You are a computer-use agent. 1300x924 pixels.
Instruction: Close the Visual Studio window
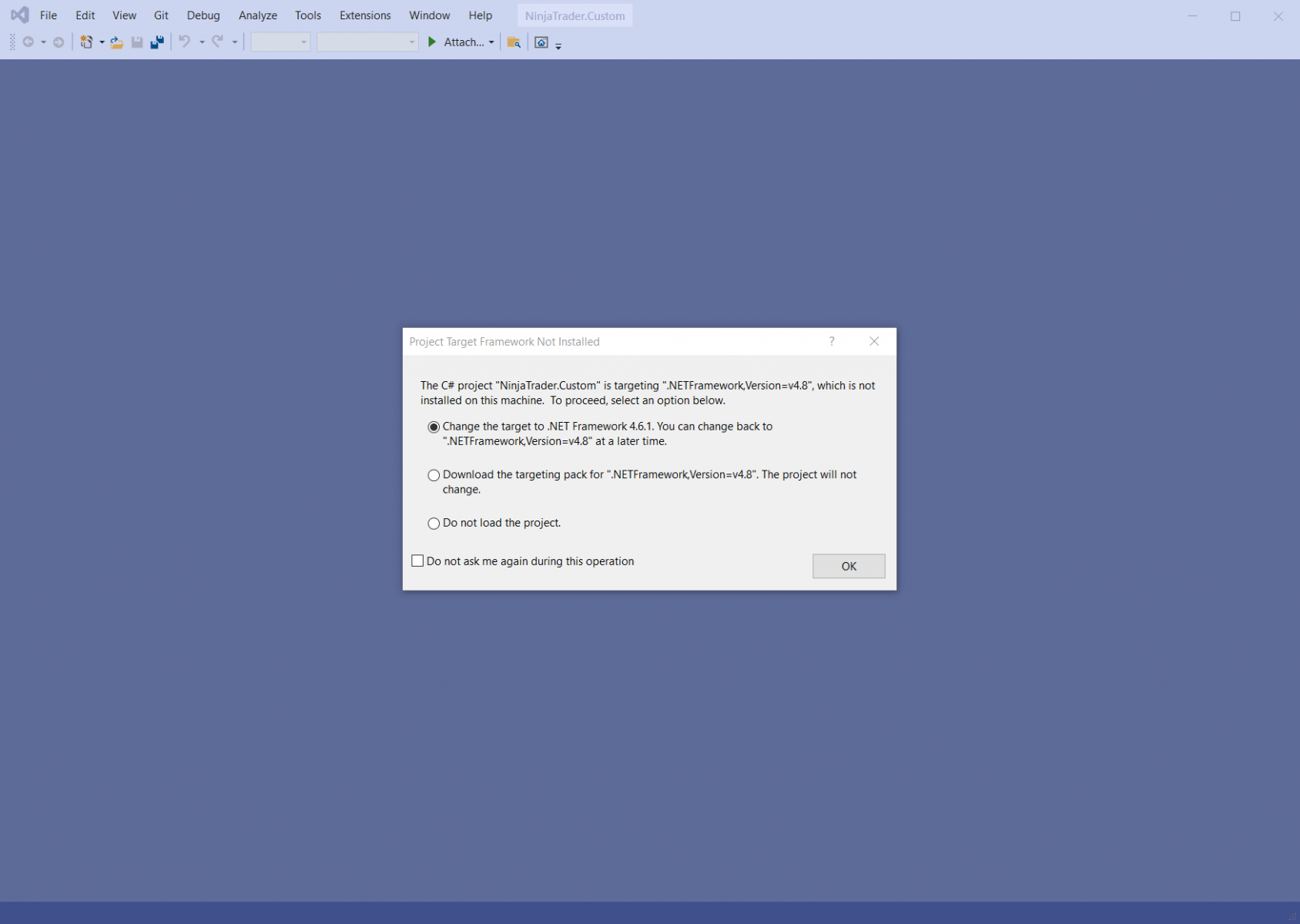click(1278, 15)
